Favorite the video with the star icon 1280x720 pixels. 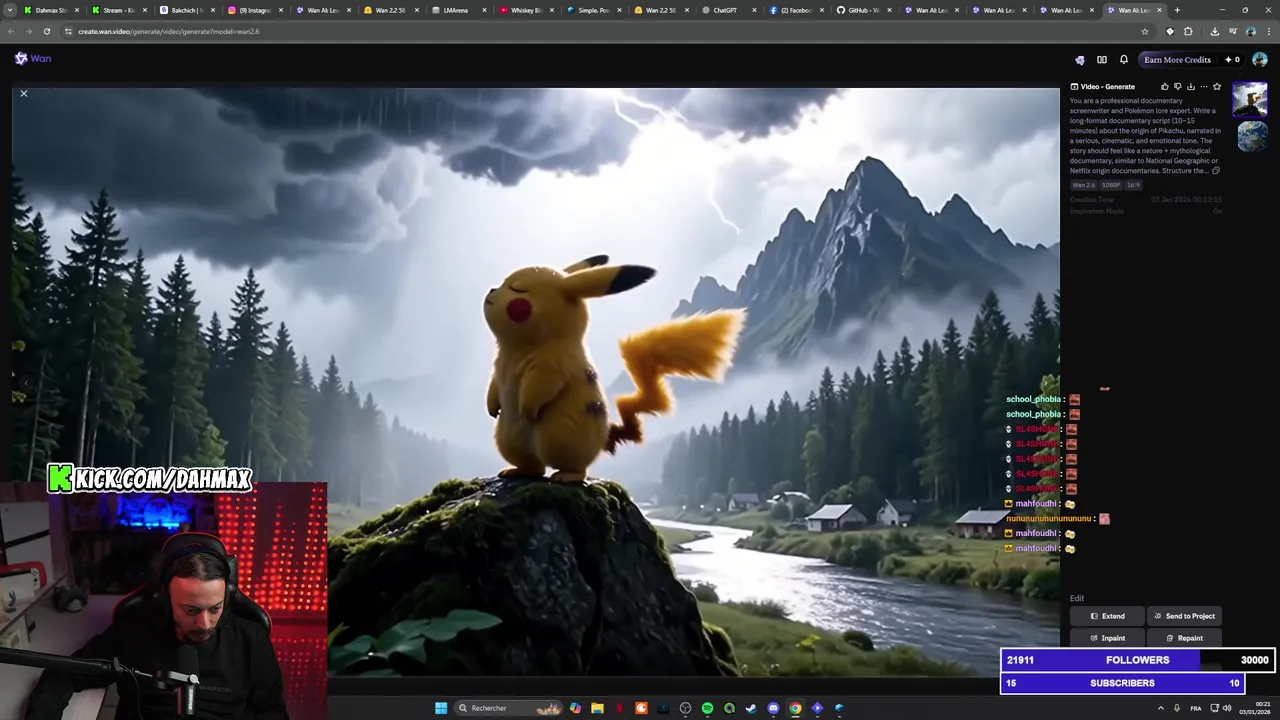(x=1217, y=87)
